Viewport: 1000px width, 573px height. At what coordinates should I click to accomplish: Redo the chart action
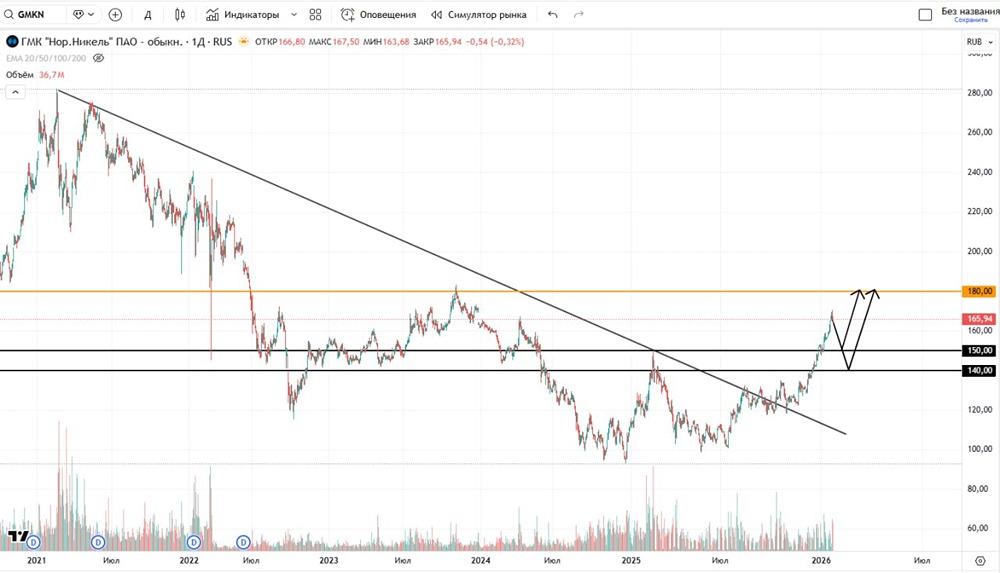[x=578, y=14]
